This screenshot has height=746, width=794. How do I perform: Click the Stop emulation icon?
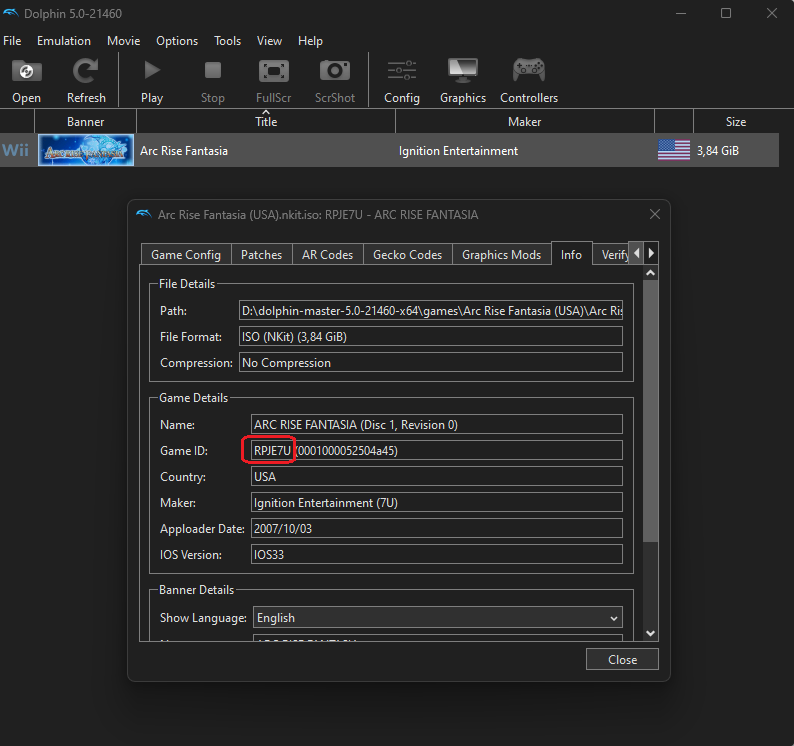tap(213, 71)
